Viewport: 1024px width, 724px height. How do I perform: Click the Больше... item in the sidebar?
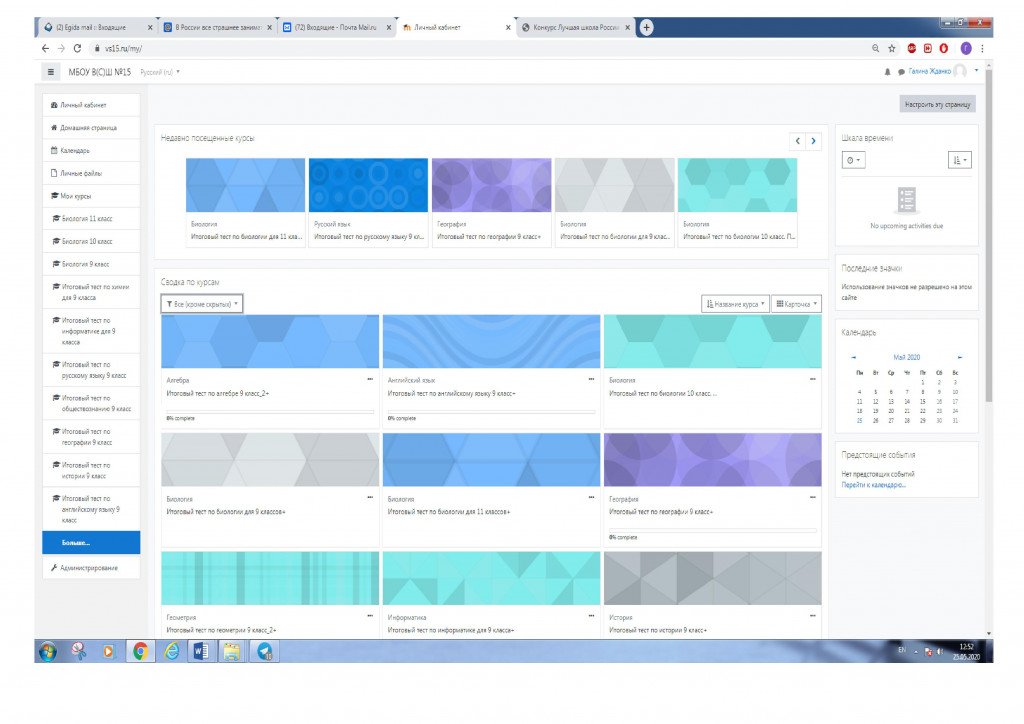91,543
